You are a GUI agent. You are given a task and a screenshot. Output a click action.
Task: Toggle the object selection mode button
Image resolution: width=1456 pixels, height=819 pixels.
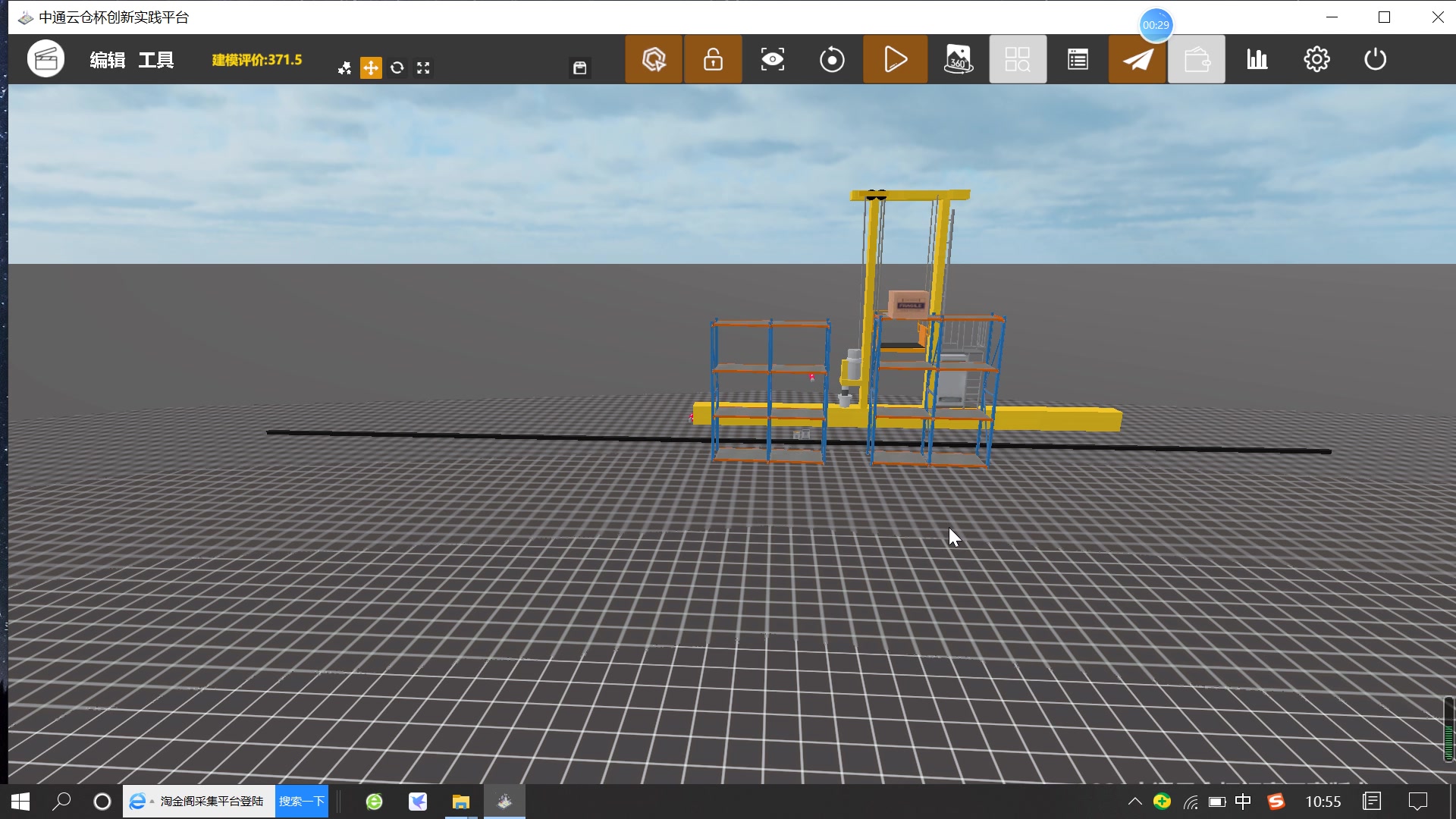click(654, 59)
